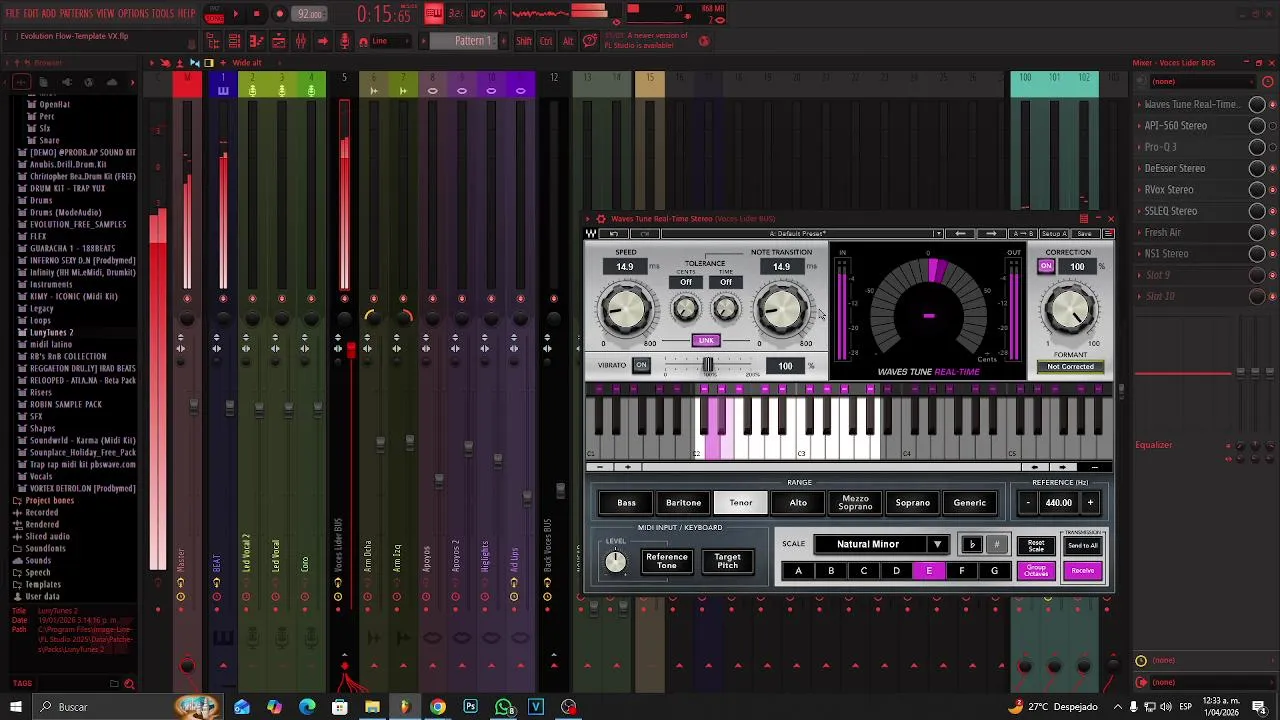
Task: Click the A to B copy button
Action: [1023, 233]
